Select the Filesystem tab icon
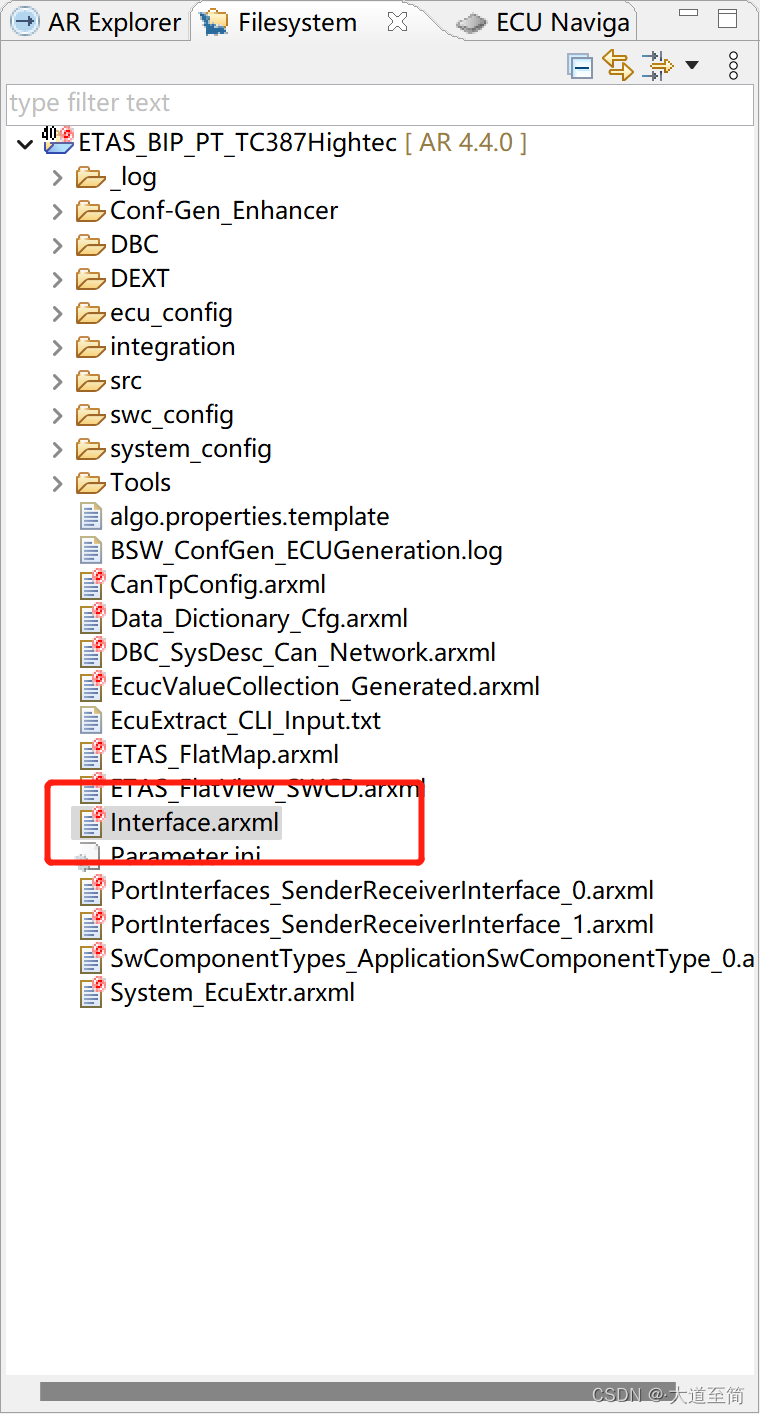 pyautogui.click(x=213, y=20)
